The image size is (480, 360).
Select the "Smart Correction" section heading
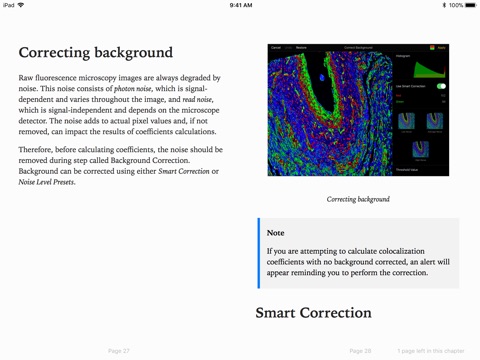pos(313,313)
